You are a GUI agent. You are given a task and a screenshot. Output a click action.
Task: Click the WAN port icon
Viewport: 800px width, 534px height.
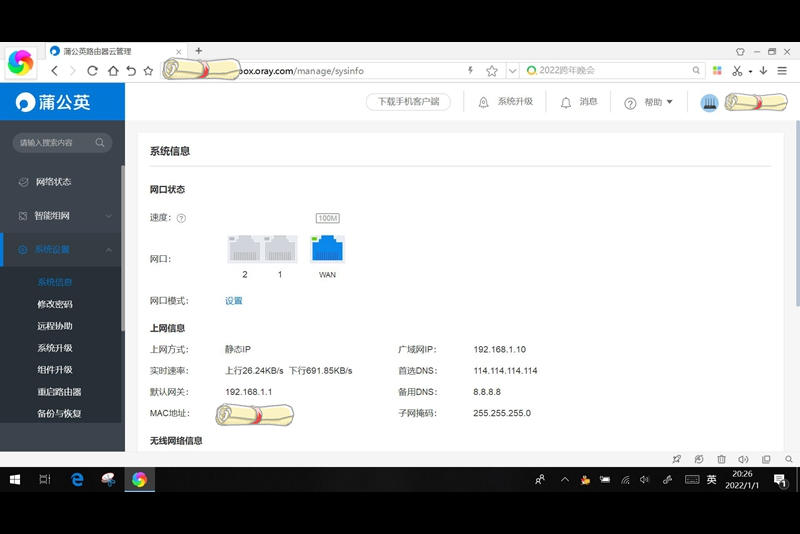[327, 249]
